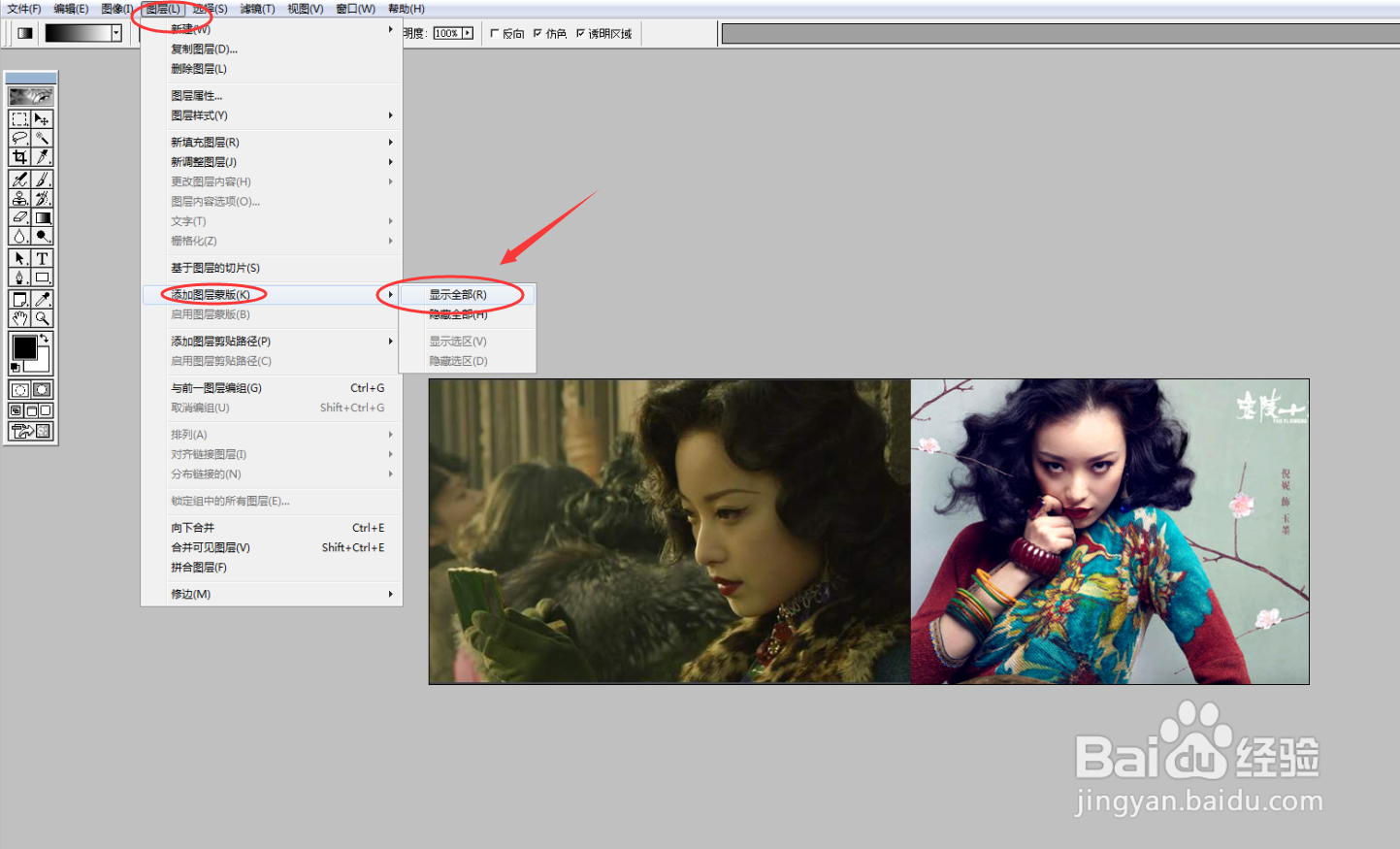This screenshot has height=849, width=1400.
Task: Open the gradient picker dropdown arrow
Action: point(116,33)
